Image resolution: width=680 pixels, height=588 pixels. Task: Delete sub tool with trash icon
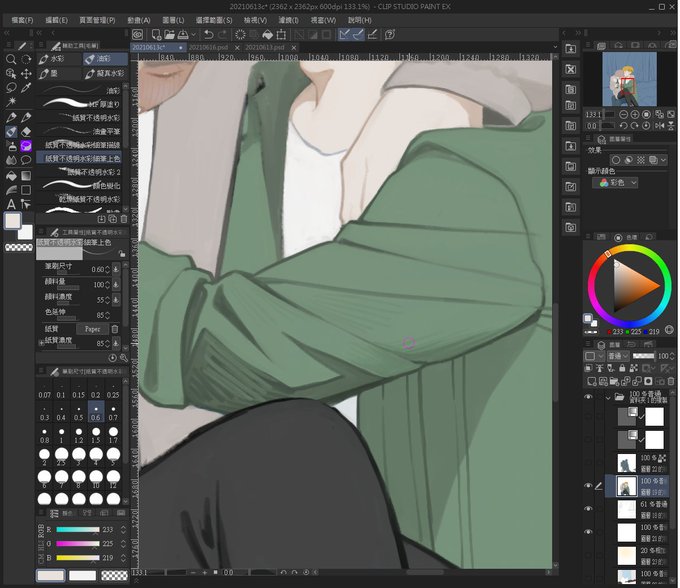[124, 219]
